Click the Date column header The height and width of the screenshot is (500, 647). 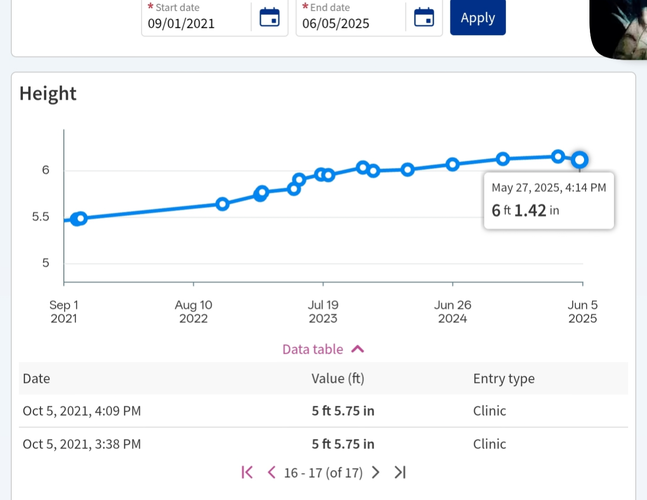[37, 379]
